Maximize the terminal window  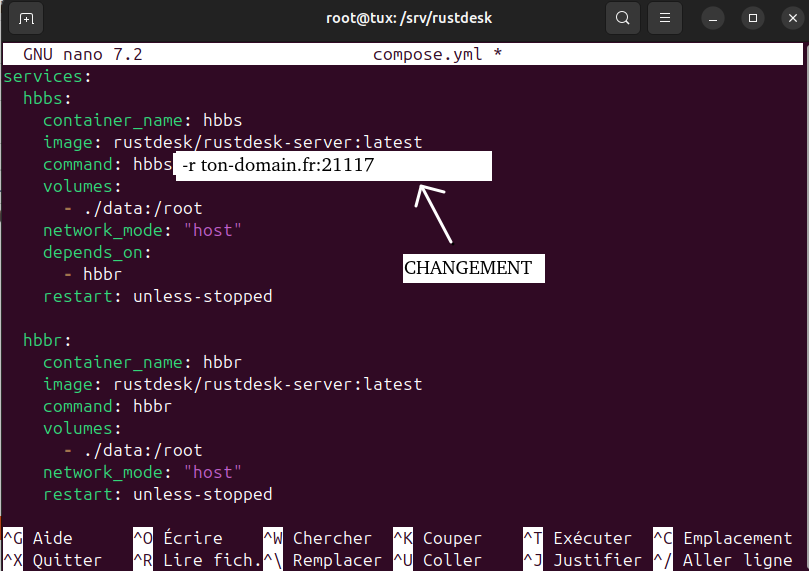coord(753,18)
